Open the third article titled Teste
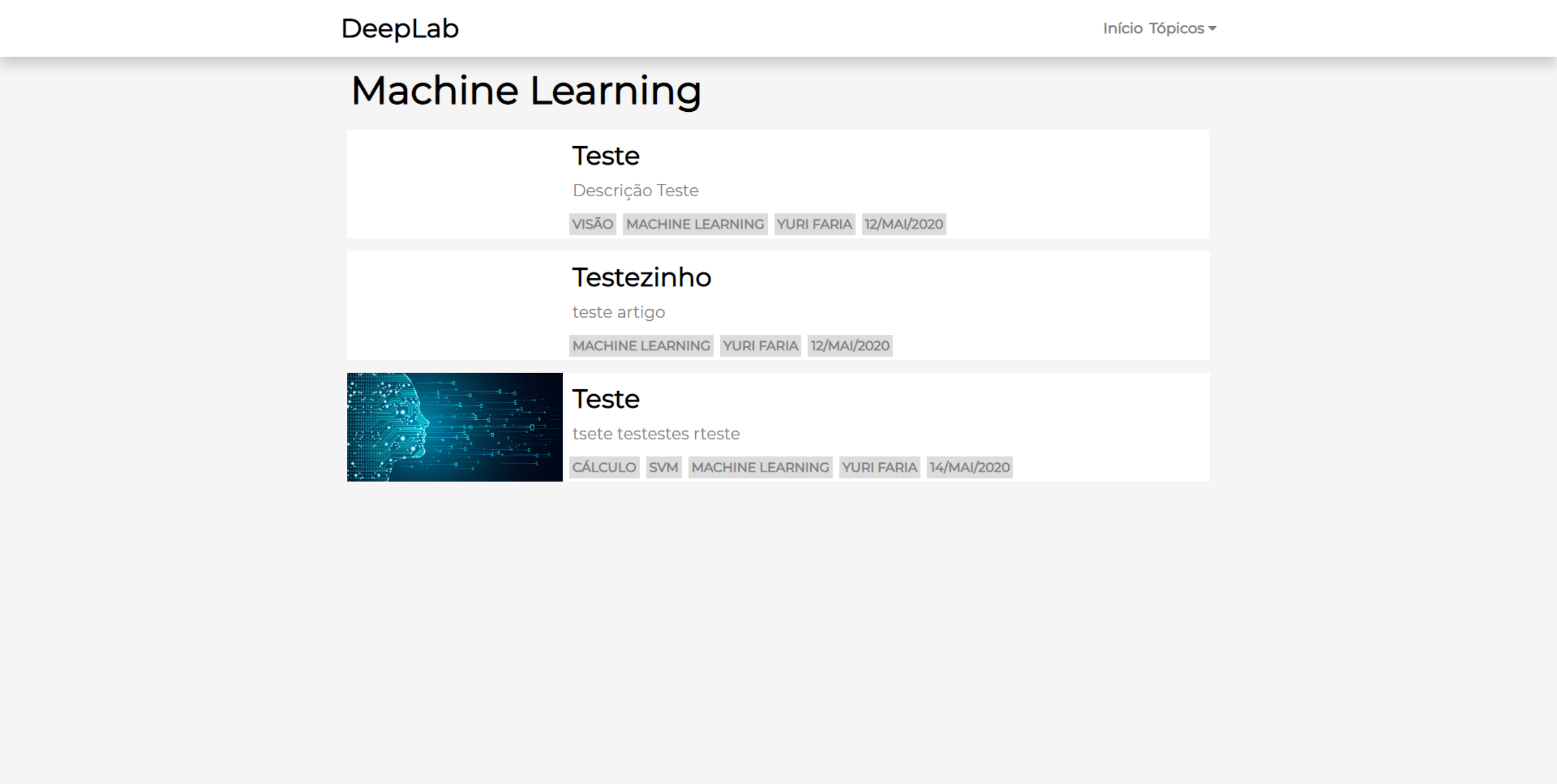 click(x=605, y=399)
